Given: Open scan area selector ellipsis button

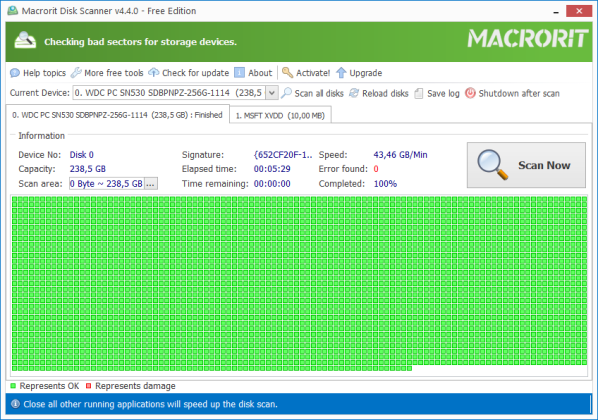Looking at the screenshot, I should tap(150, 183).
